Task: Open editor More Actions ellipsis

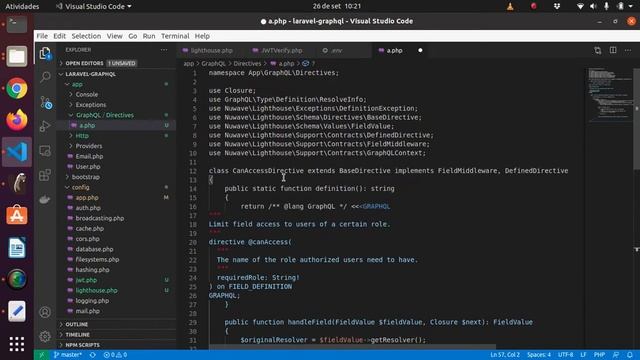Action: coord(628,50)
